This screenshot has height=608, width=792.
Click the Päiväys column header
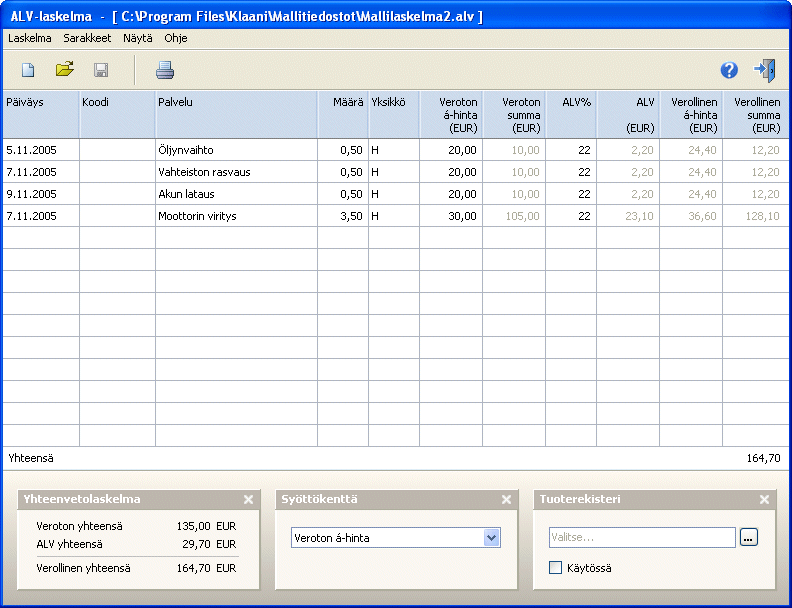click(40, 114)
